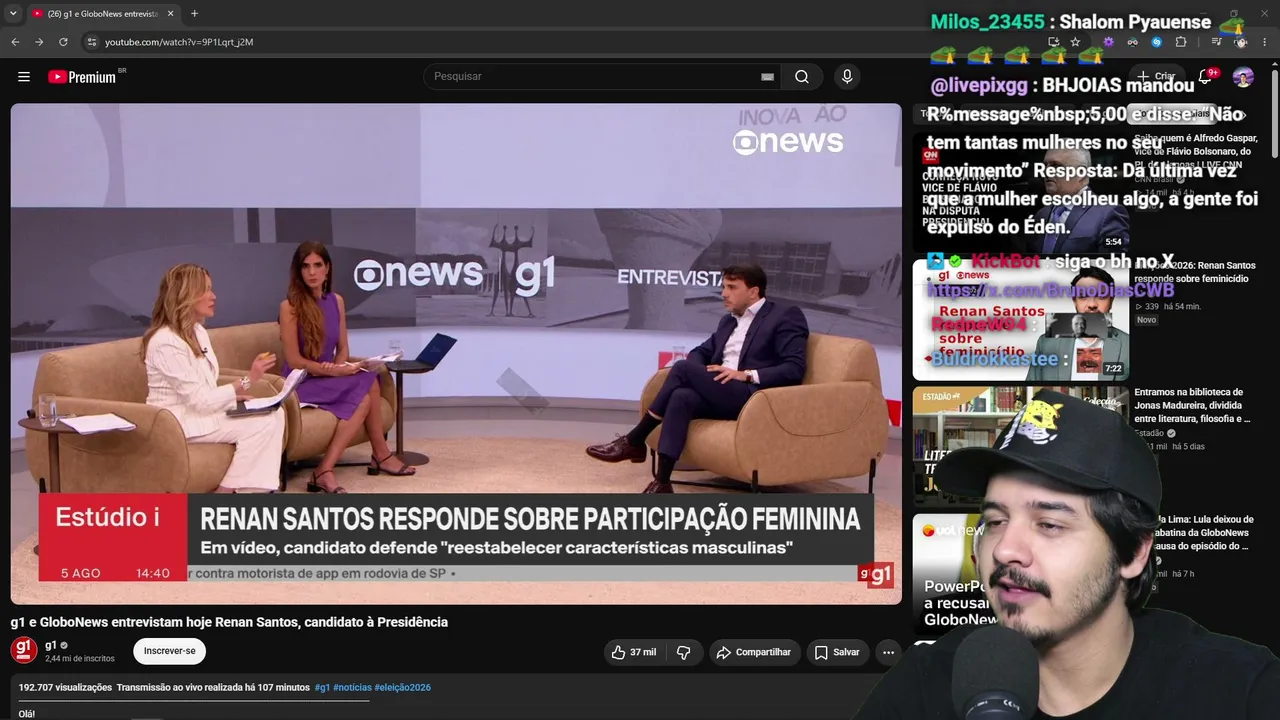1280x720 pixels.
Task: Open the YouTube guide hamburger menu
Action: click(24, 77)
